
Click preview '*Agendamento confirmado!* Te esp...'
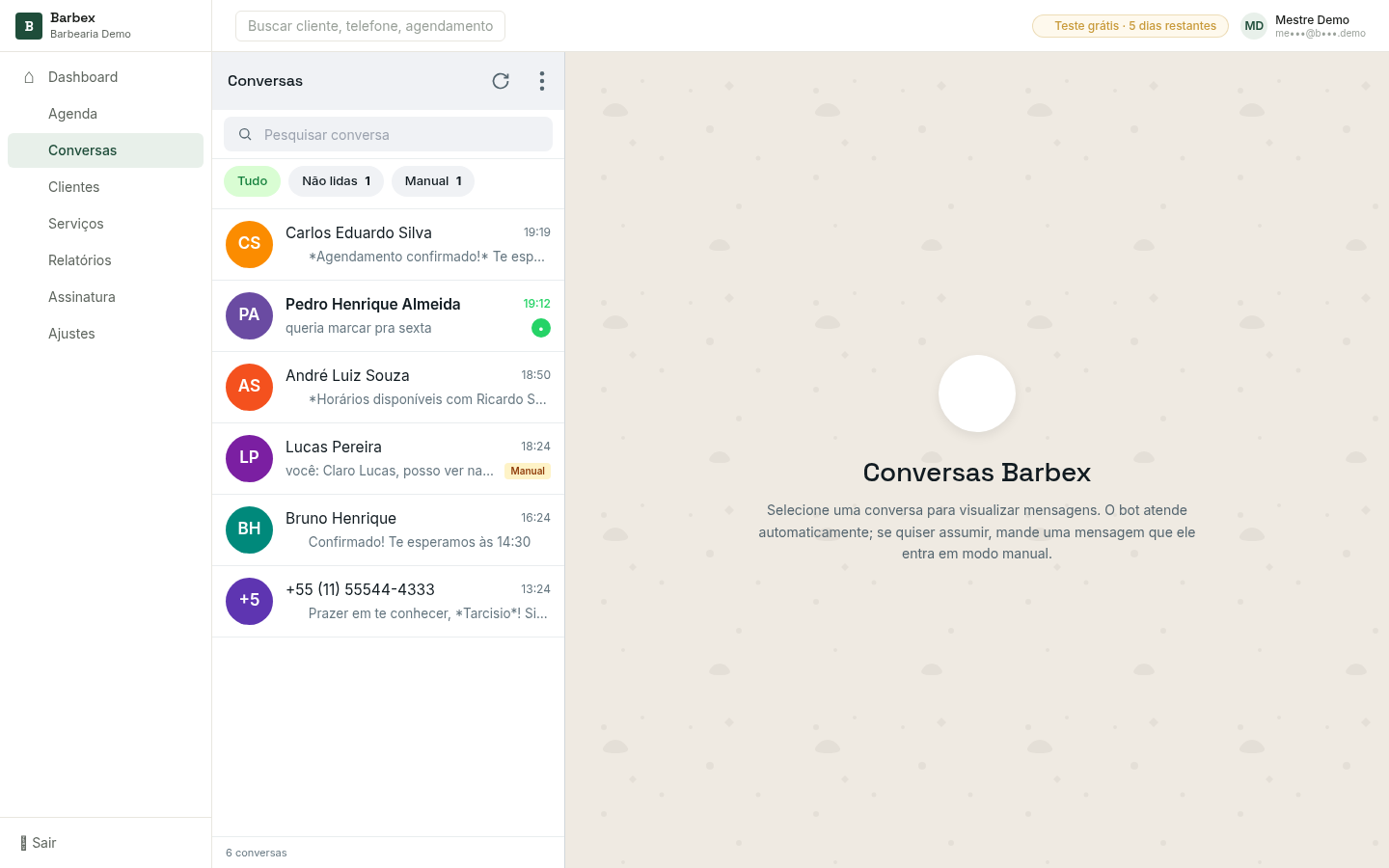(426, 257)
